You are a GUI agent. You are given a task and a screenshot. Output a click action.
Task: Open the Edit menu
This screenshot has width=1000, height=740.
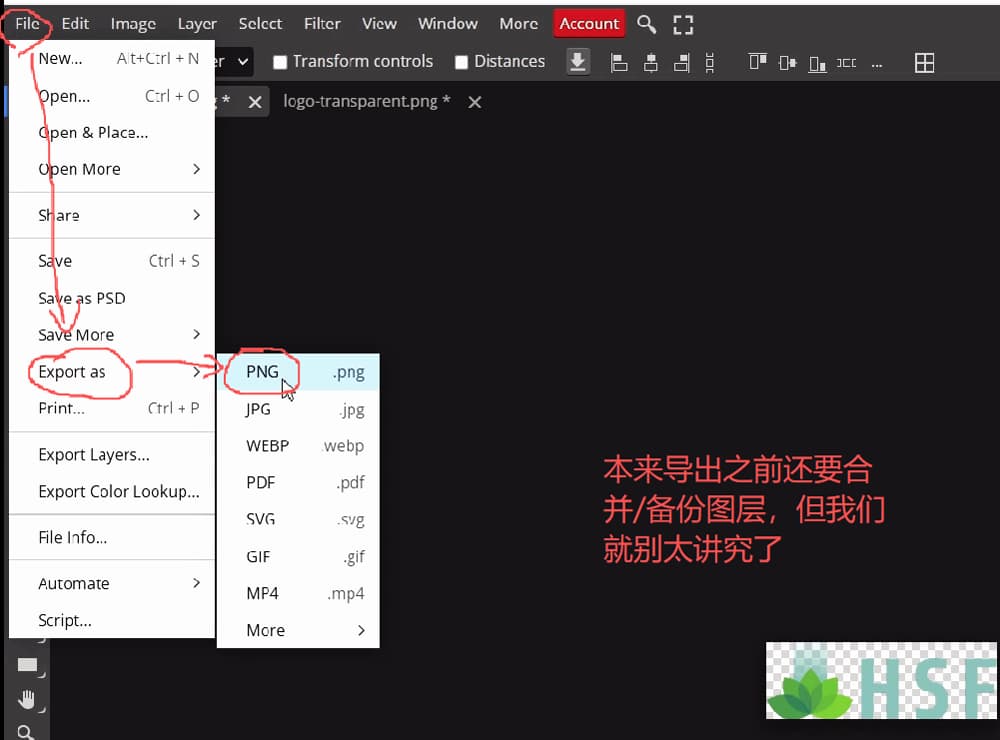point(75,24)
